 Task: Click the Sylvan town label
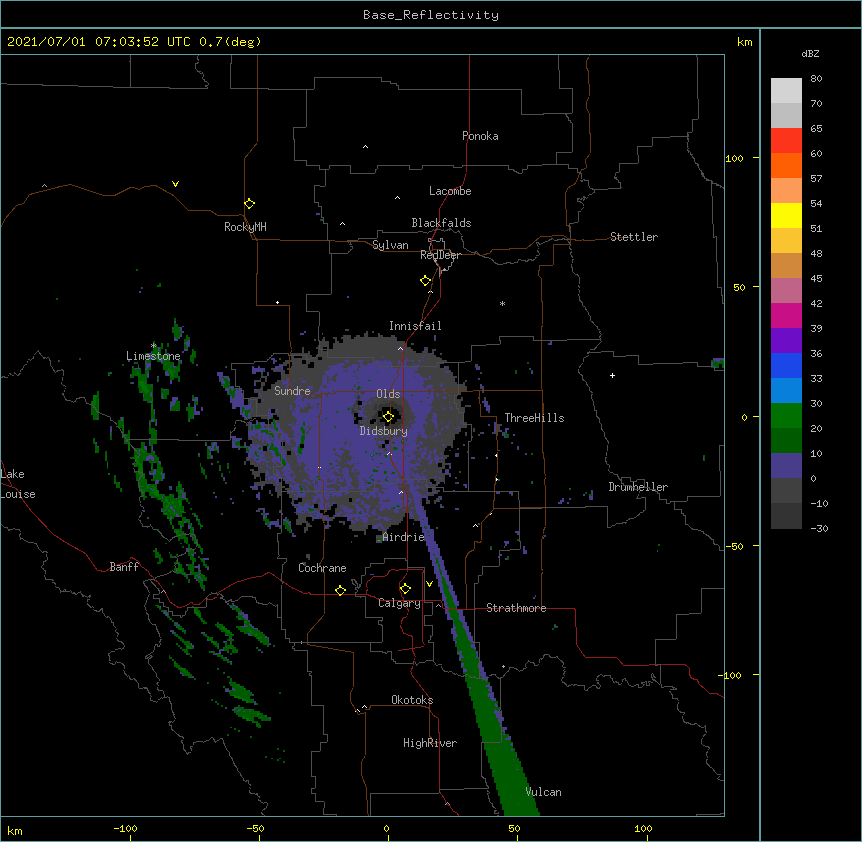tap(390, 245)
